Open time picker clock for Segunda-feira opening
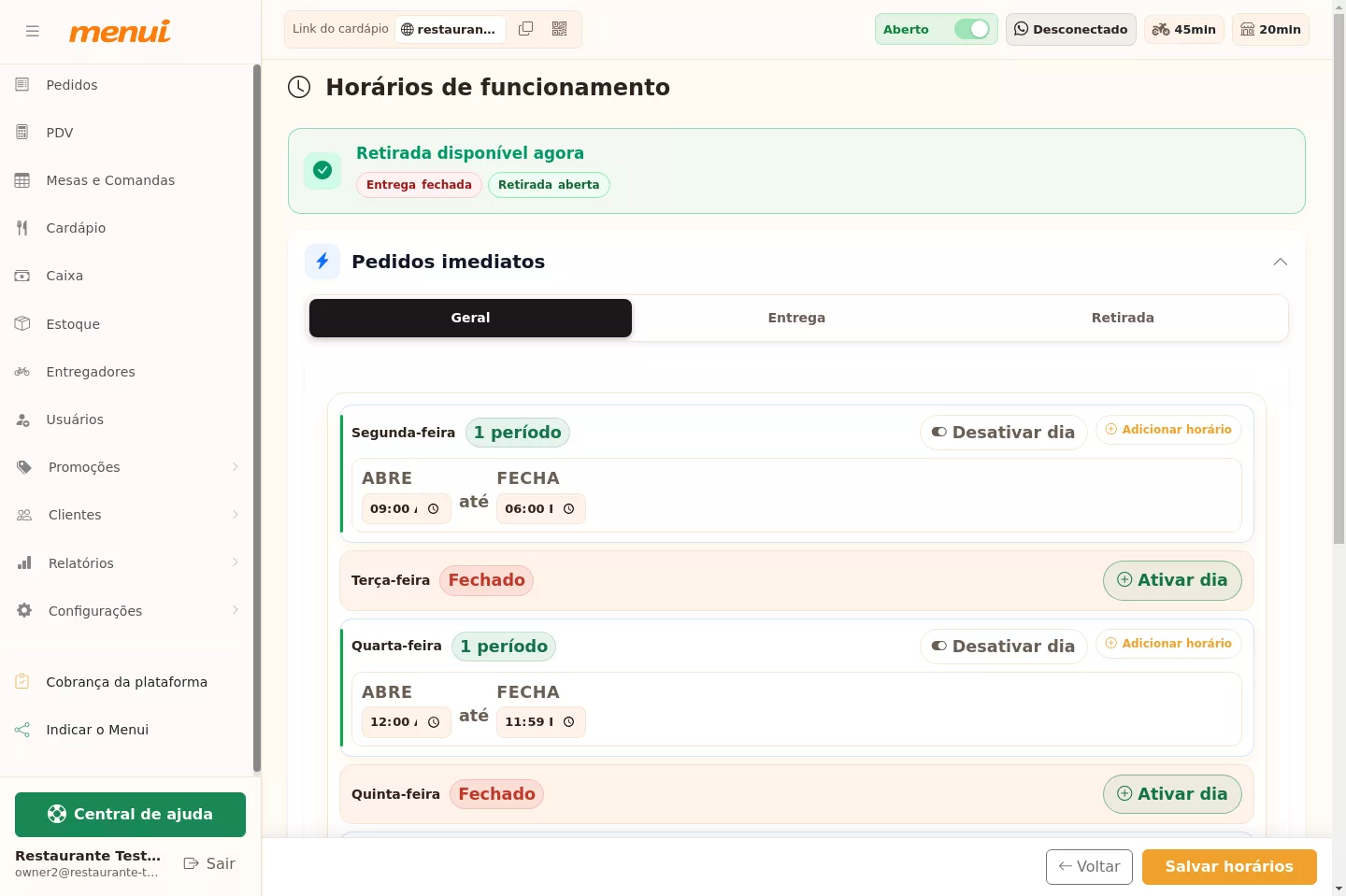 pos(434,509)
